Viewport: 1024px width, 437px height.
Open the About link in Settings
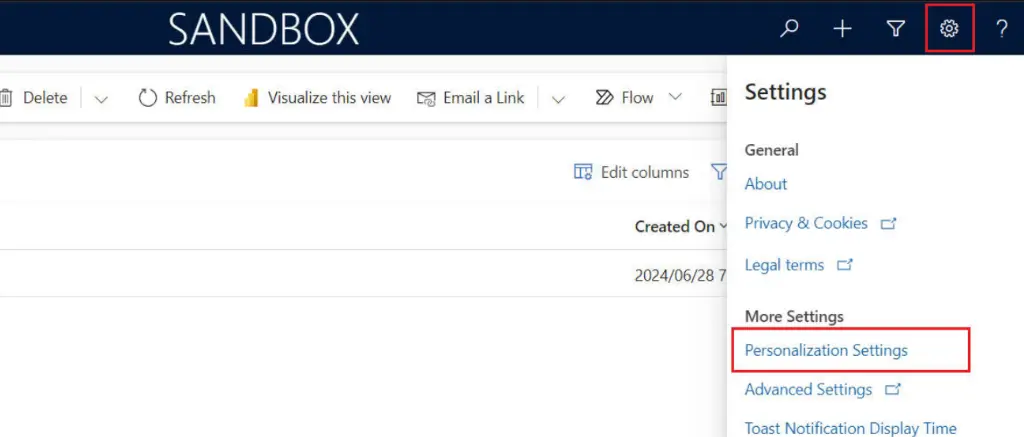766,184
